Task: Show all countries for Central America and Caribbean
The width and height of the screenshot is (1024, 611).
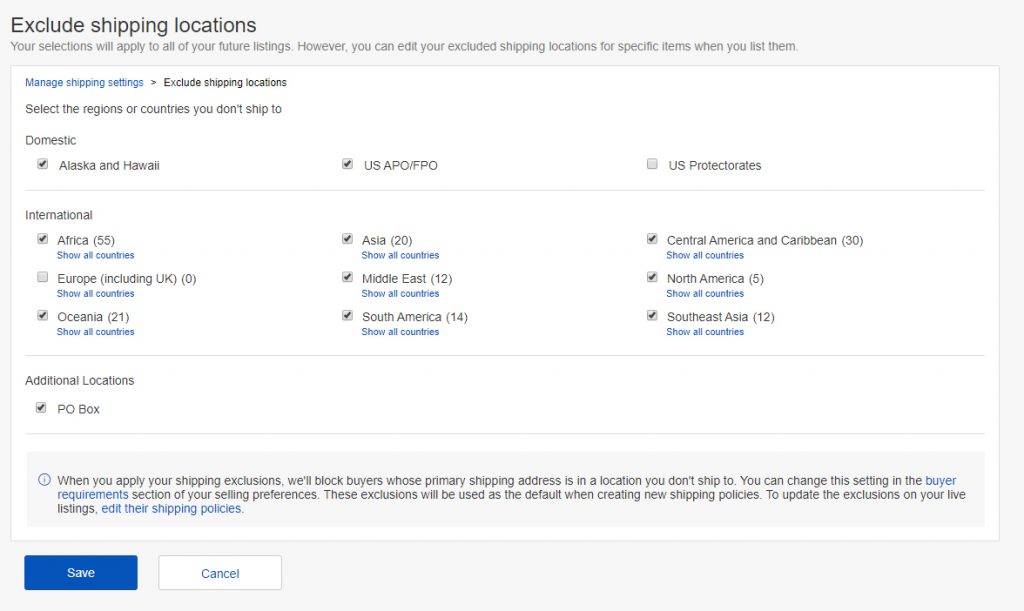Action: 705,255
